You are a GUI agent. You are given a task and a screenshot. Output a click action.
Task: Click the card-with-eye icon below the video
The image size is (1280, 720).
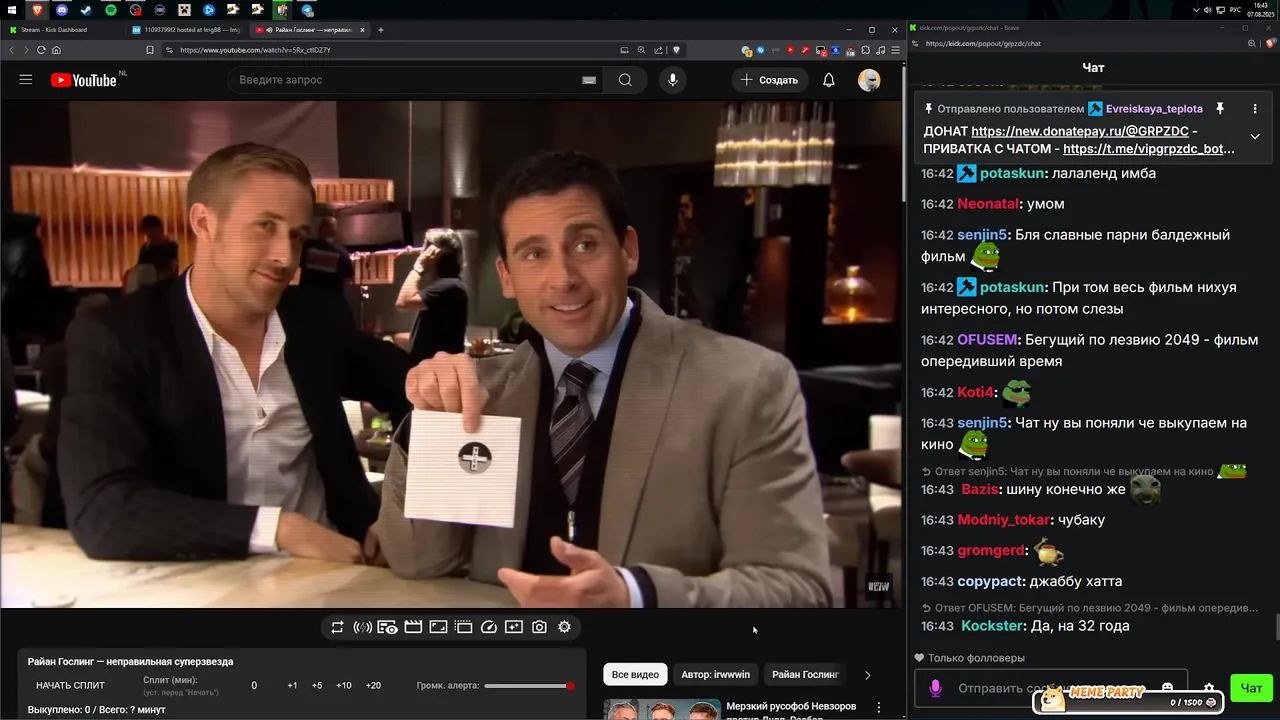[388, 627]
